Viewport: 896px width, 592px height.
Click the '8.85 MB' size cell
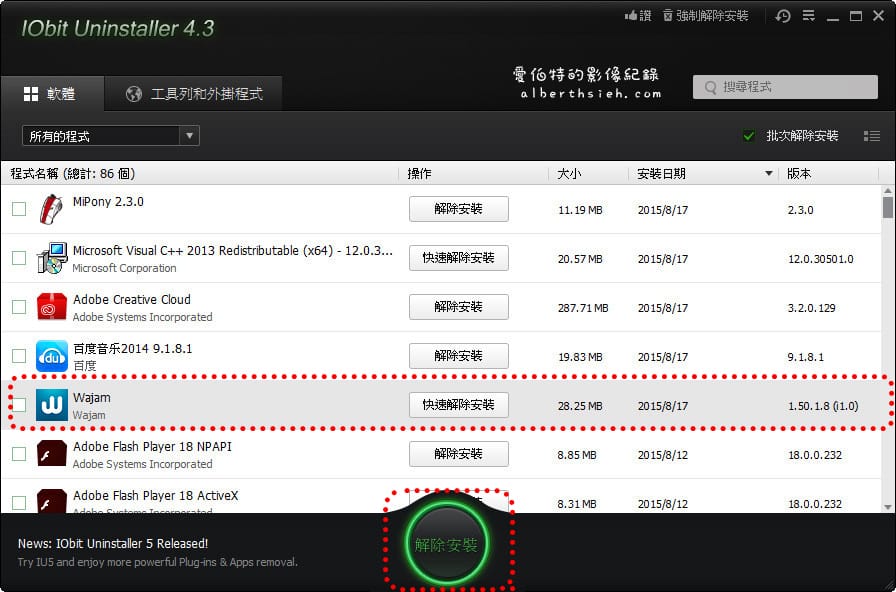click(577, 455)
